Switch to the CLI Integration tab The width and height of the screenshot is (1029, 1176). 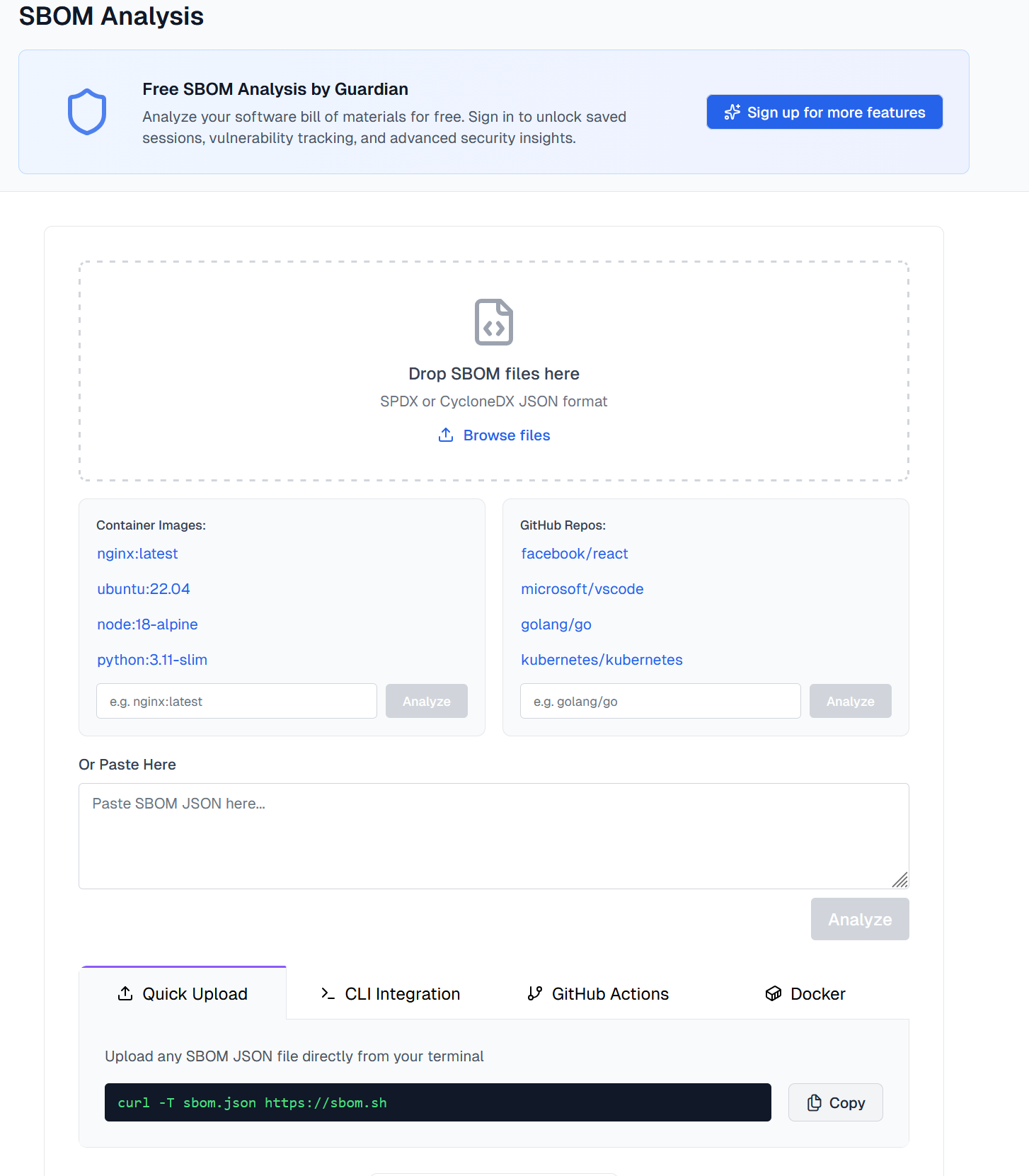(x=390, y=993)
